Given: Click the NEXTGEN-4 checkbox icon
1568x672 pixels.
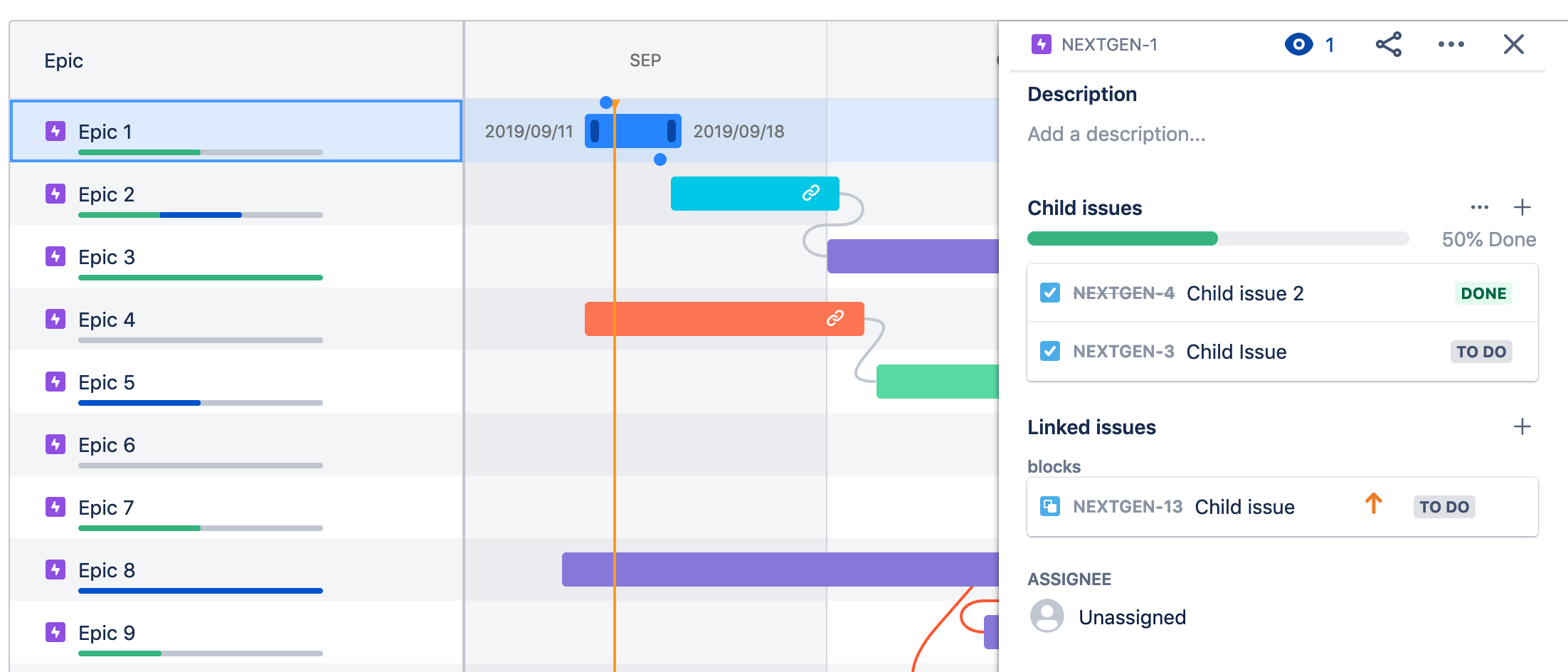Looking at the screenshot, I should (1049, 293).
